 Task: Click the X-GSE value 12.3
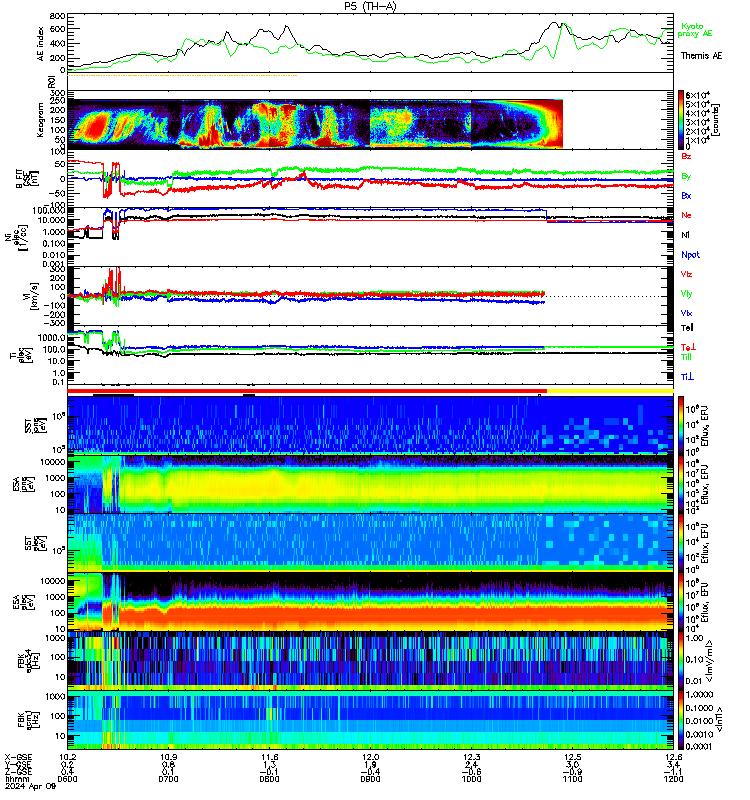[x=471, y=757]
